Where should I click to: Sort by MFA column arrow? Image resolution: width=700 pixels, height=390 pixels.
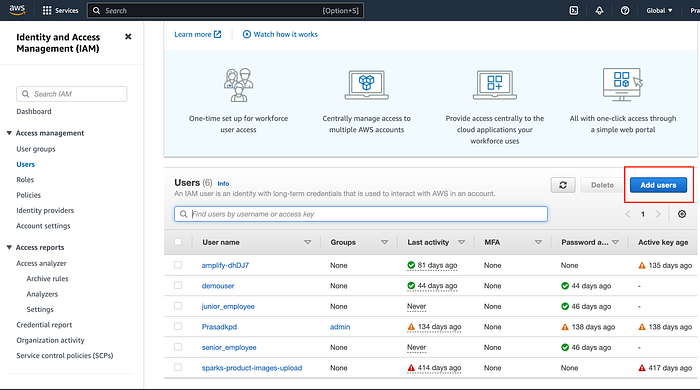pyautogui.click(x=538, y=242)
